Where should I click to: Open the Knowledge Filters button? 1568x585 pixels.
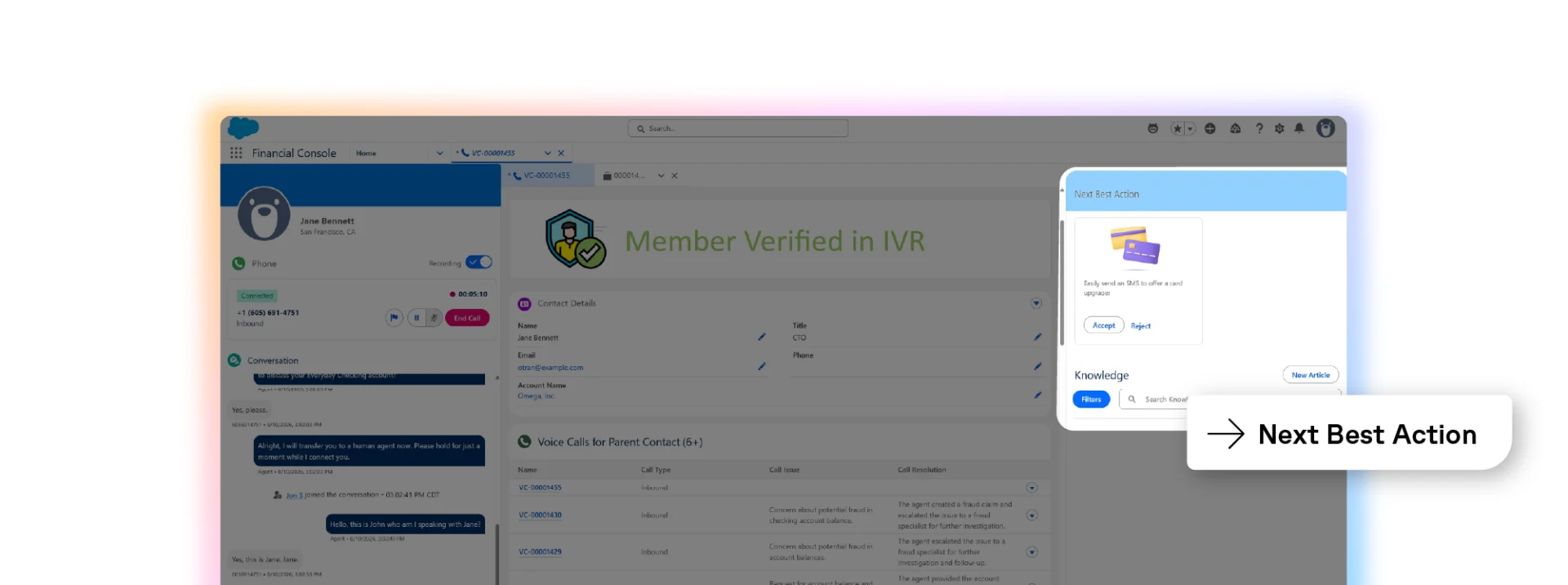point(1091,400)
